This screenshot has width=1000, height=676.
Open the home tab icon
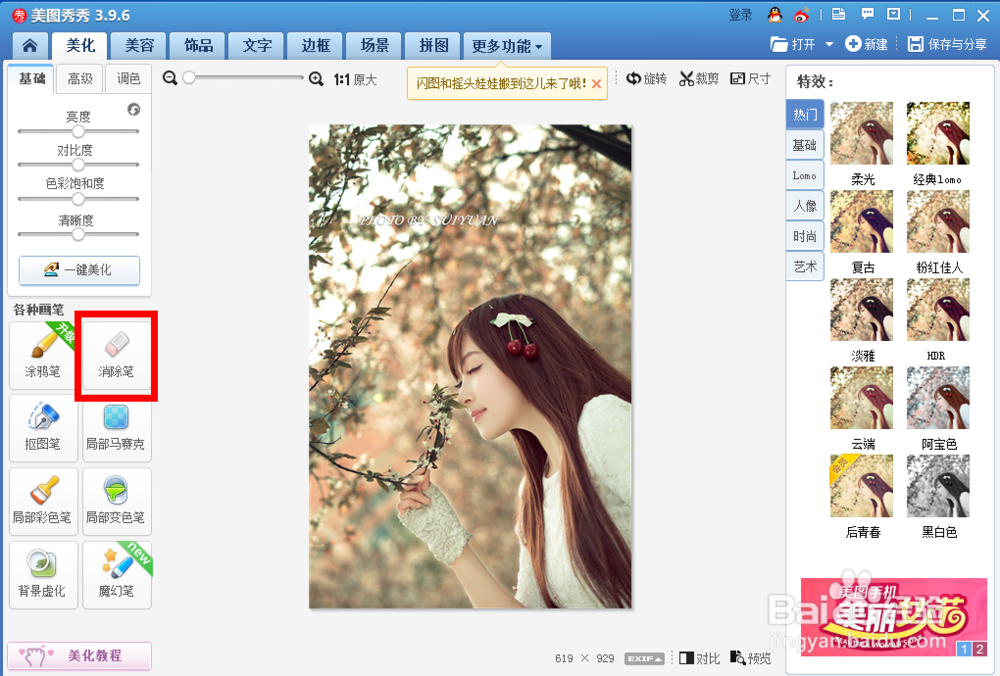pyautogui.click(x=29, y=45)
